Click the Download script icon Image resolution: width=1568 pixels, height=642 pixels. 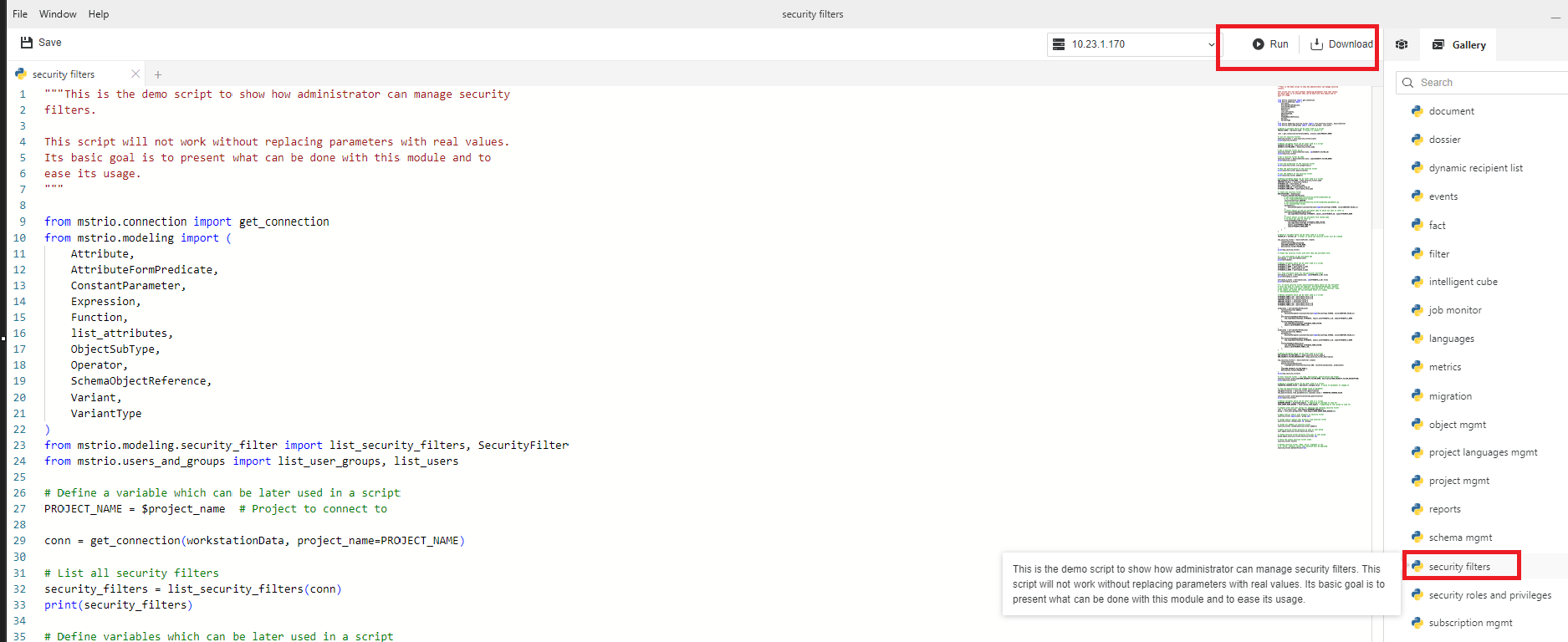1316,44
